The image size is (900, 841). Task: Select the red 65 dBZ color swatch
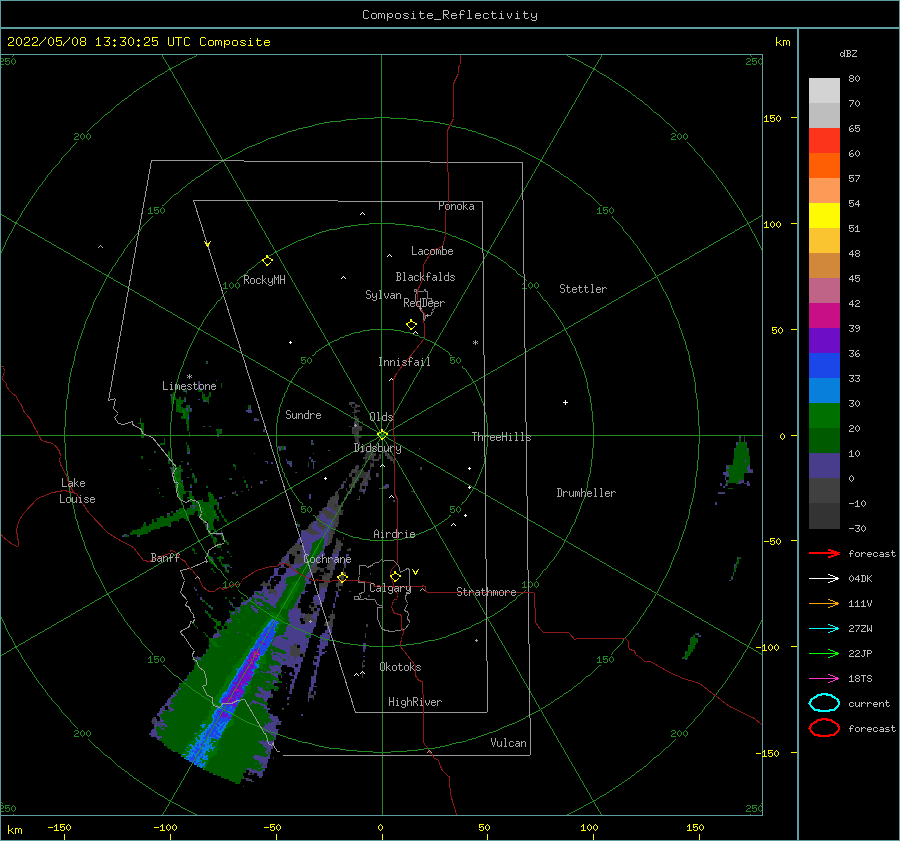(x=824, y=141)
